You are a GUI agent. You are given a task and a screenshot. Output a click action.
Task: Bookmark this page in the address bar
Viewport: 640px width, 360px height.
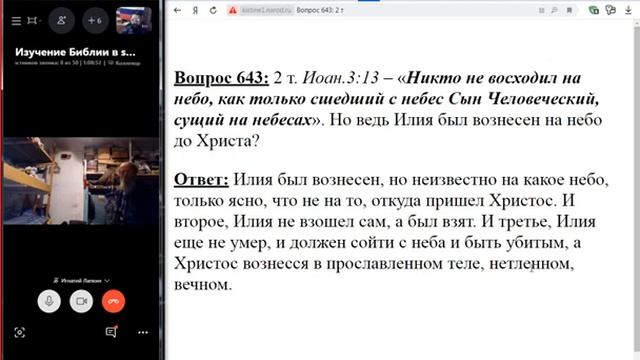pos(569,10)
